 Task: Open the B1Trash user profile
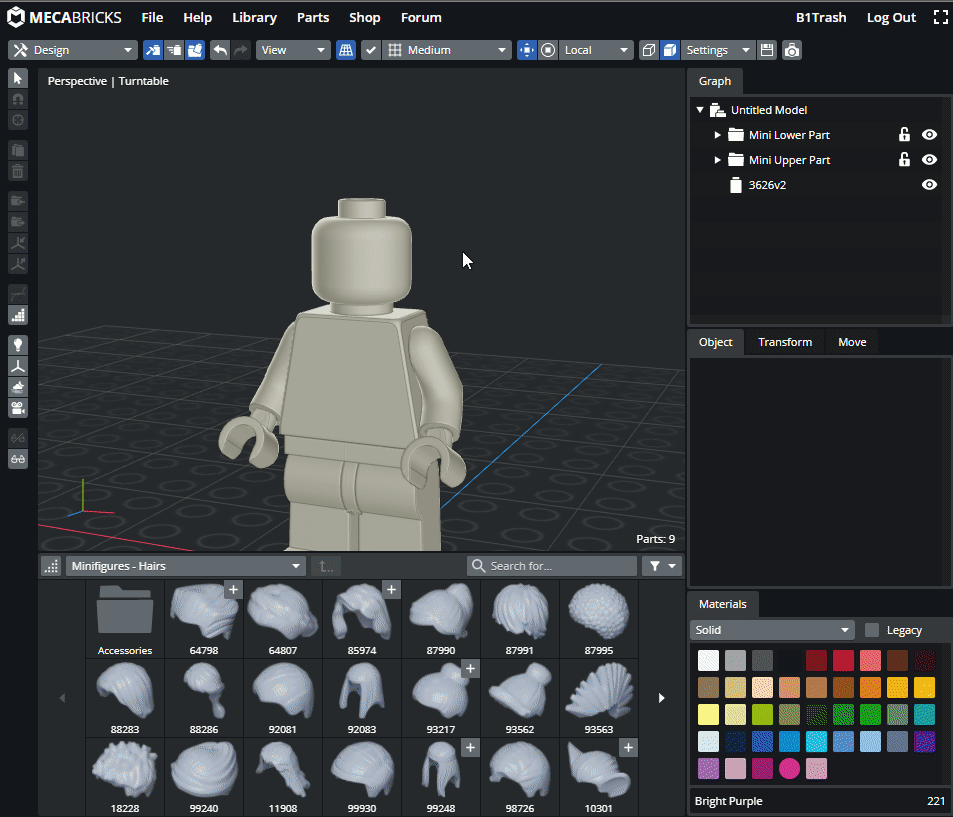point(821,18)
